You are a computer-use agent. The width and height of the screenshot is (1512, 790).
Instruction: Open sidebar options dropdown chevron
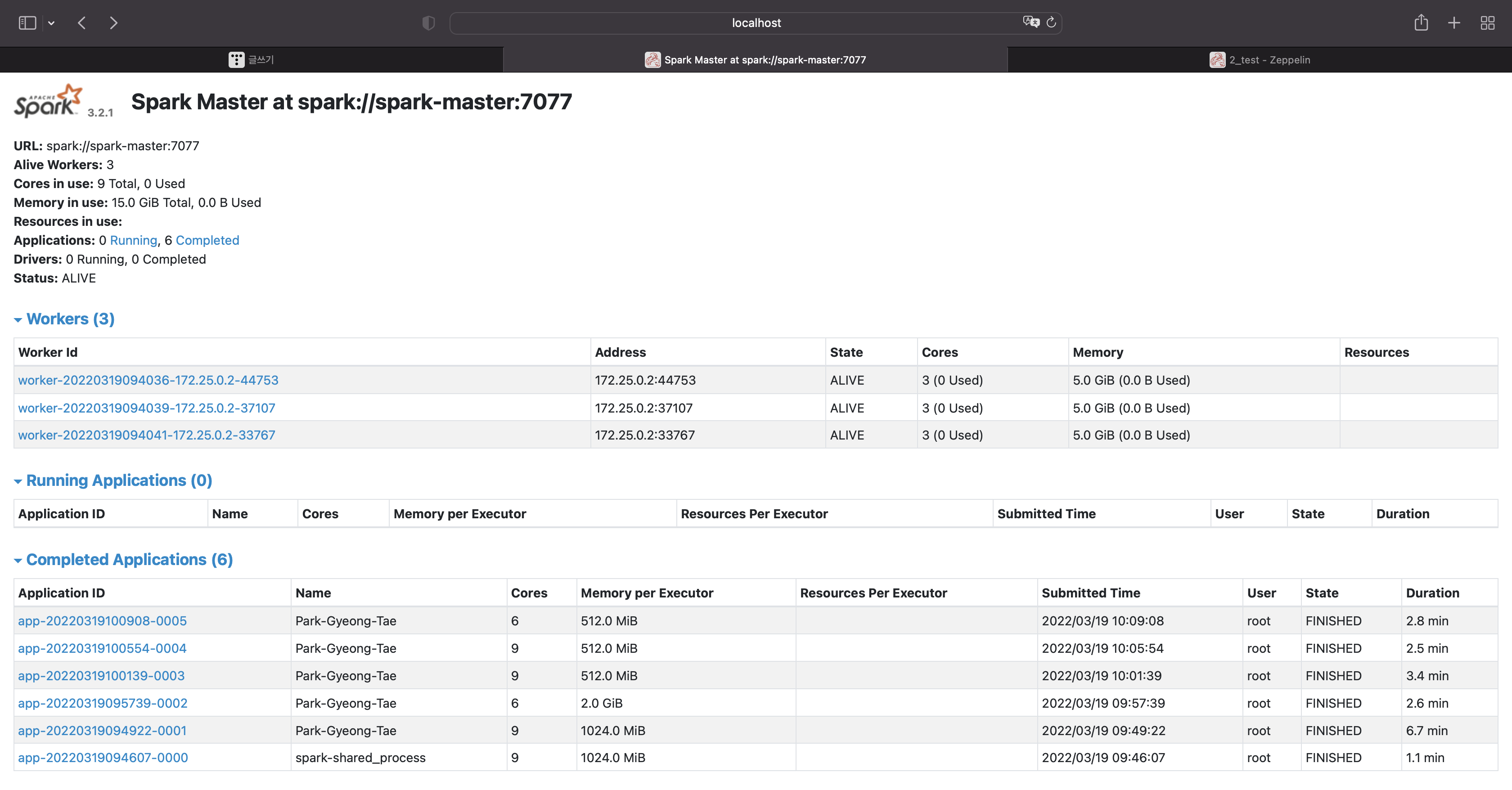52,23
